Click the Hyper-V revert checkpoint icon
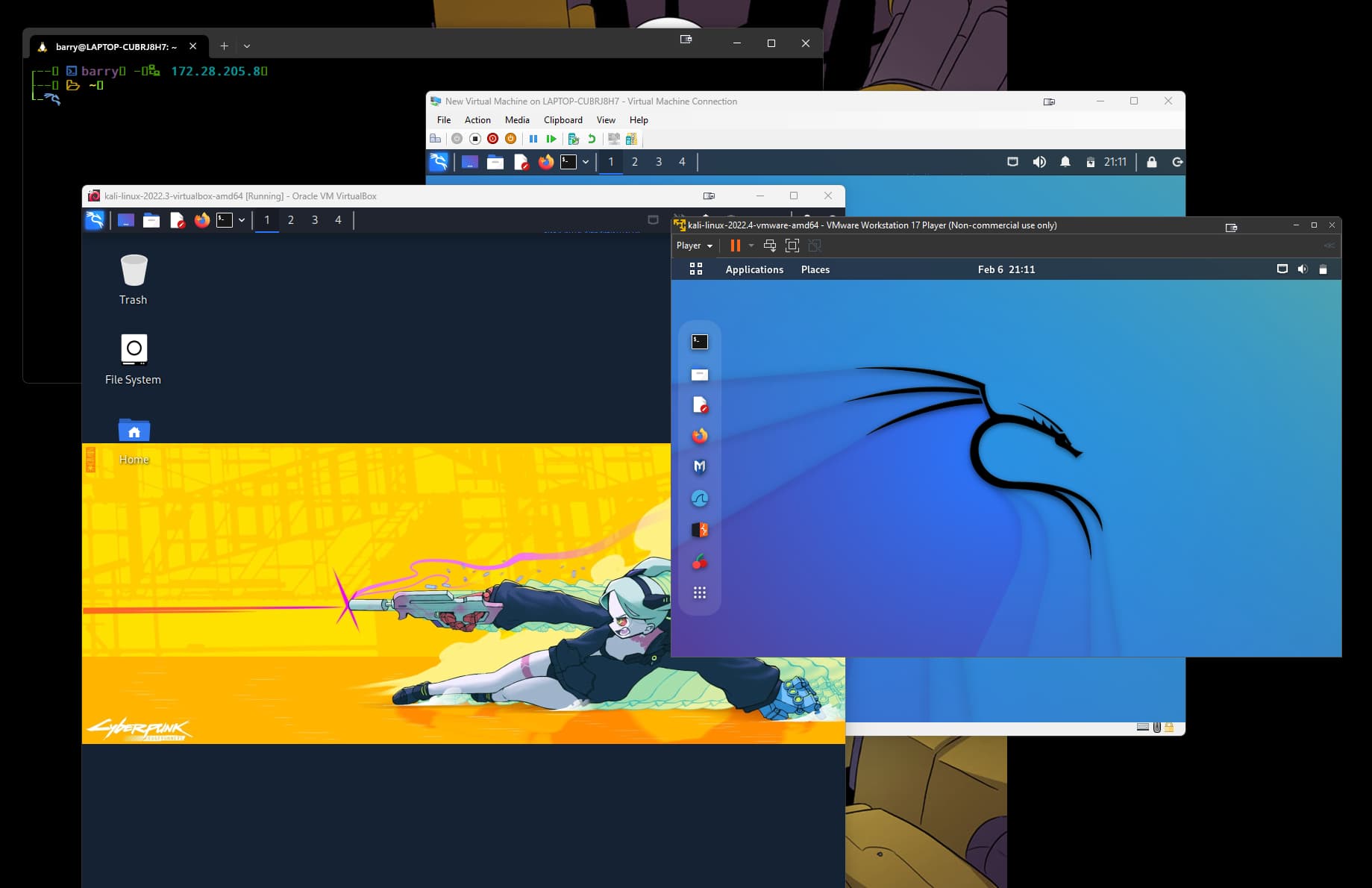The height and width of the screenshot is (888, 1372). (592, 139)
